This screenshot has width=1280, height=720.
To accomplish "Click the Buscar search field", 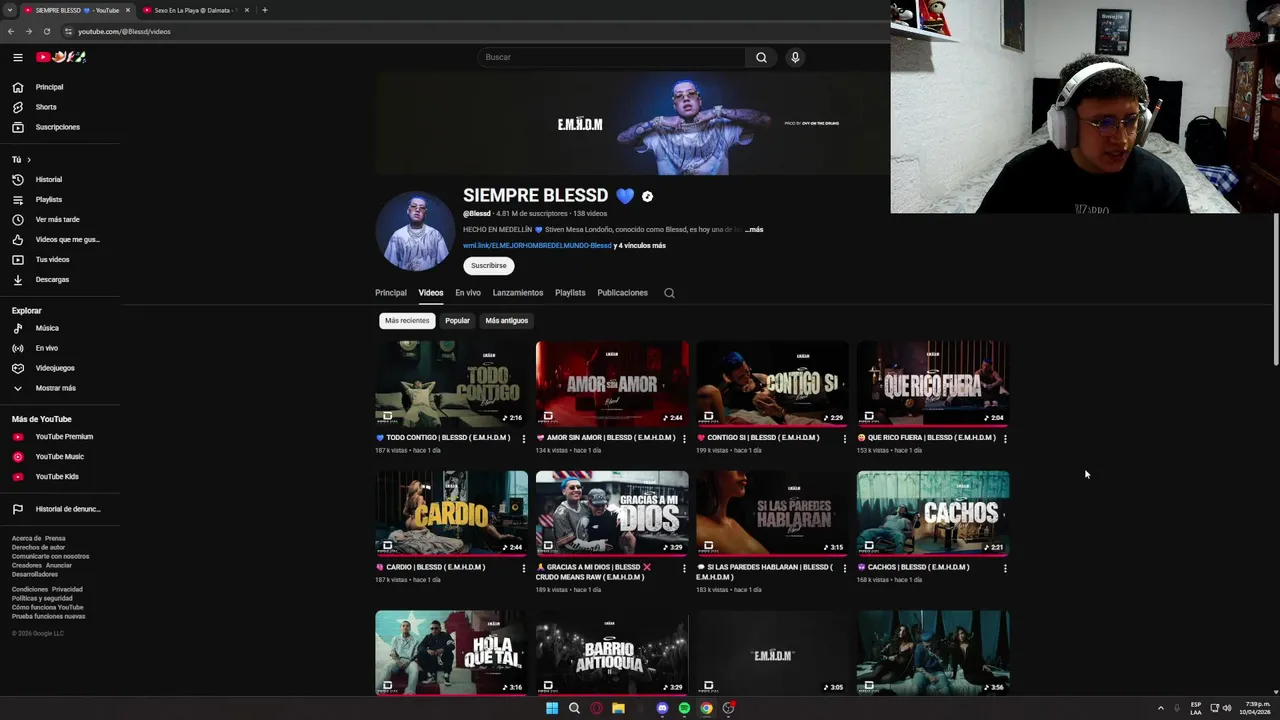I will (x=612, y=57).
